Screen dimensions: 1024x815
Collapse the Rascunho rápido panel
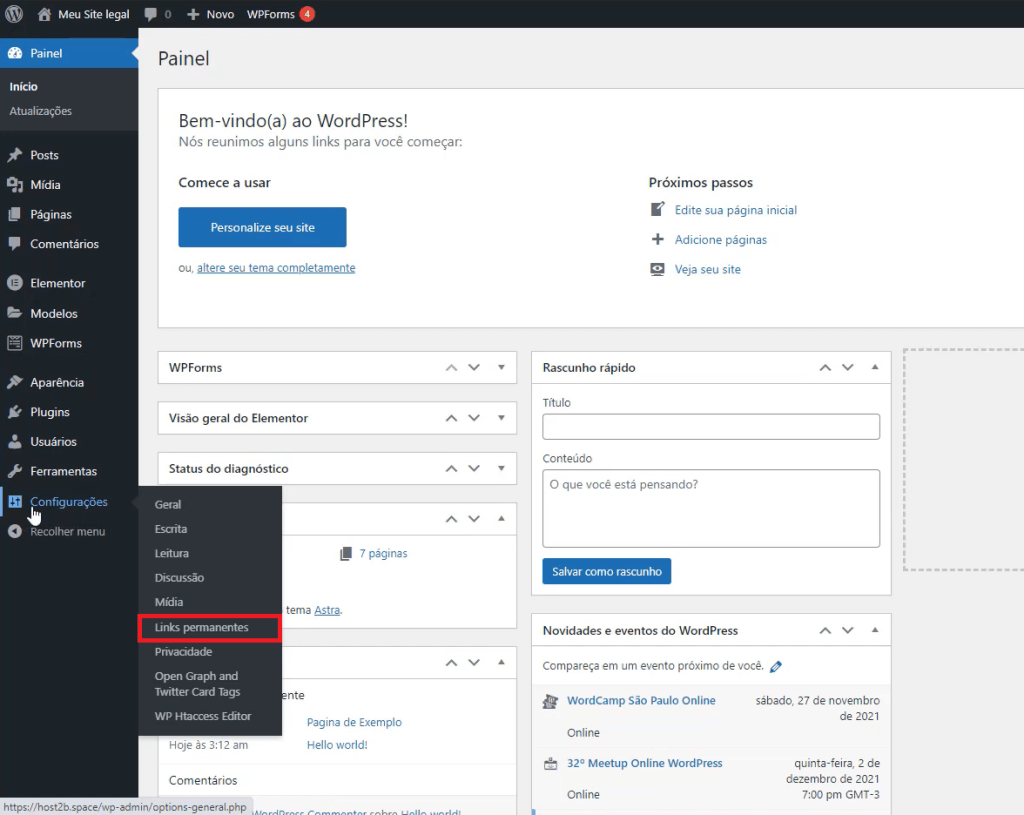click(x=875, y=368)
